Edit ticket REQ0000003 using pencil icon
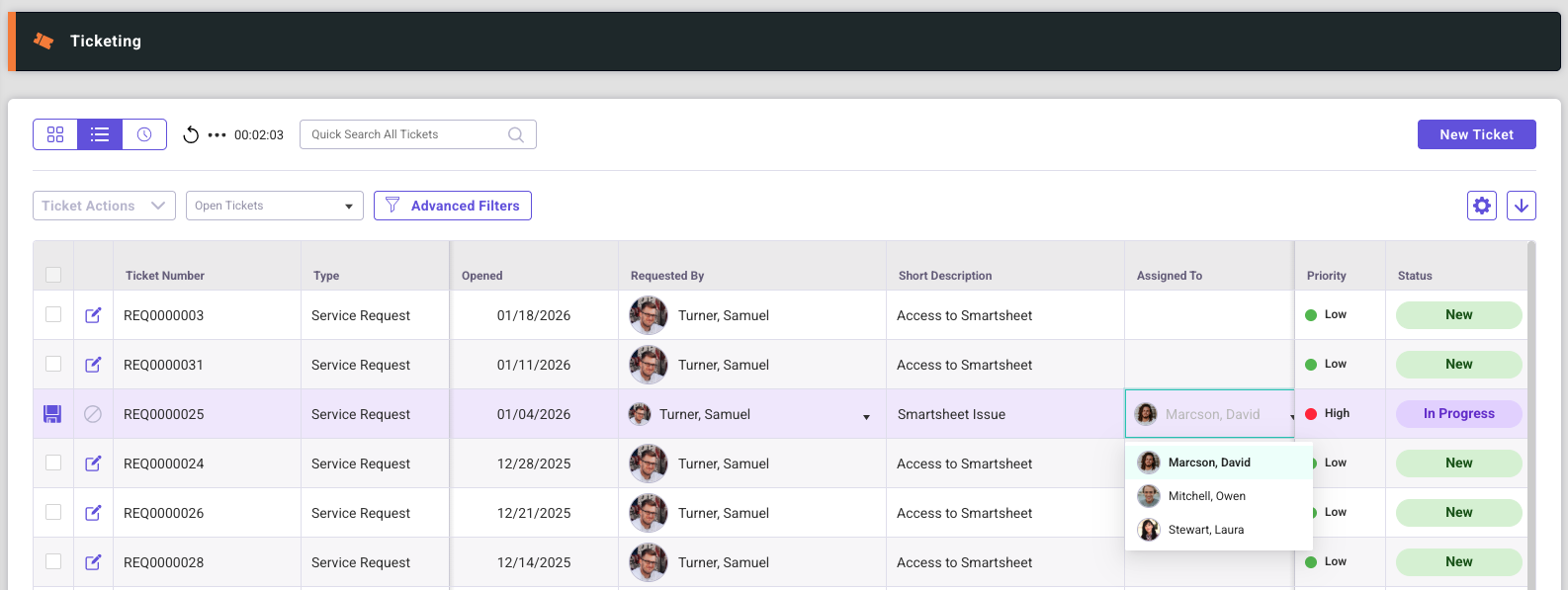1568x590 pixels. [x=93, y=315]
